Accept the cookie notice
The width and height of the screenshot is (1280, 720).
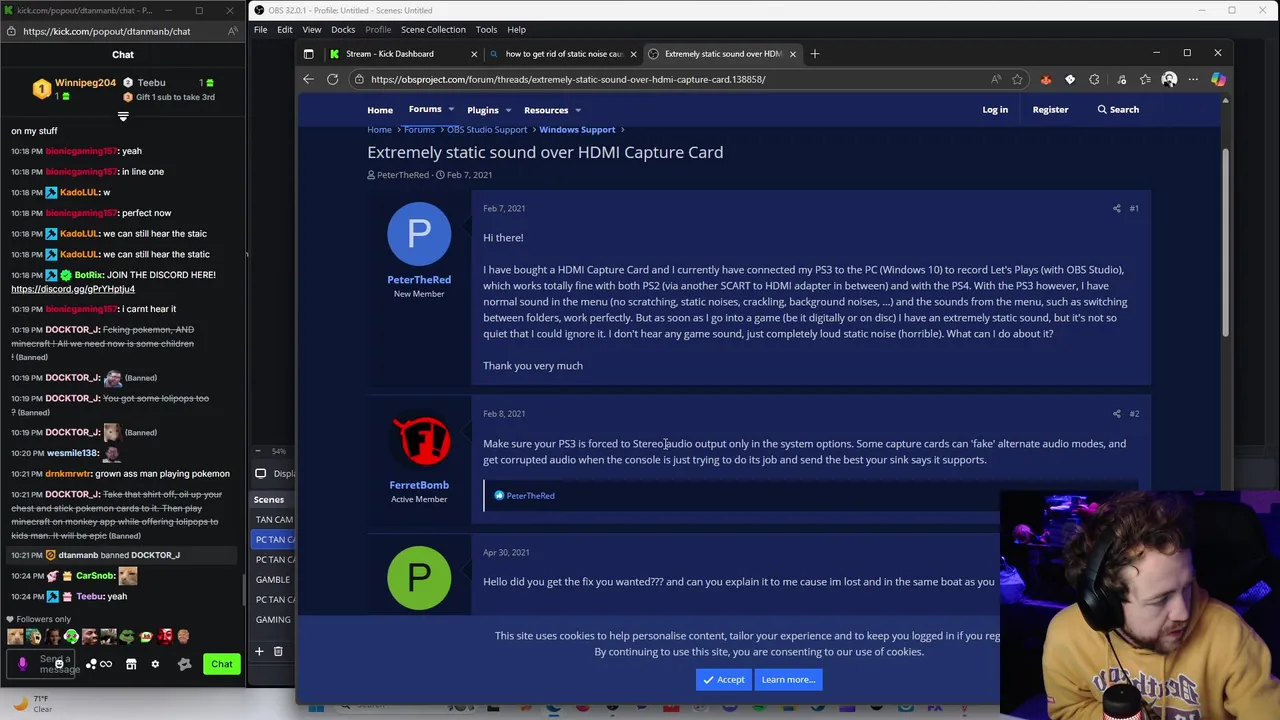[x=723, y=680]
